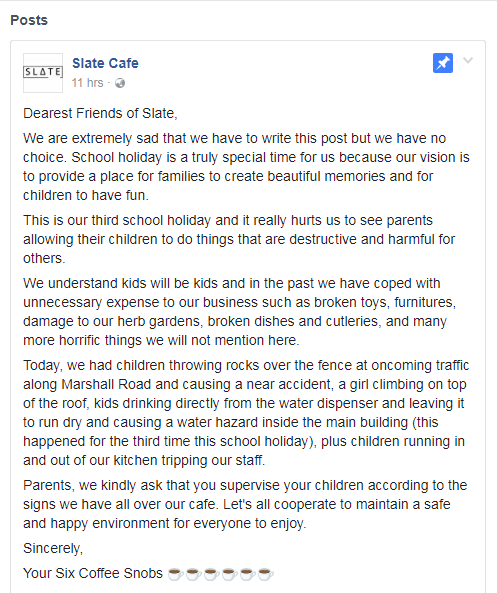
Task: Click the first coffee cup emoji
Action: pos(176,574)
